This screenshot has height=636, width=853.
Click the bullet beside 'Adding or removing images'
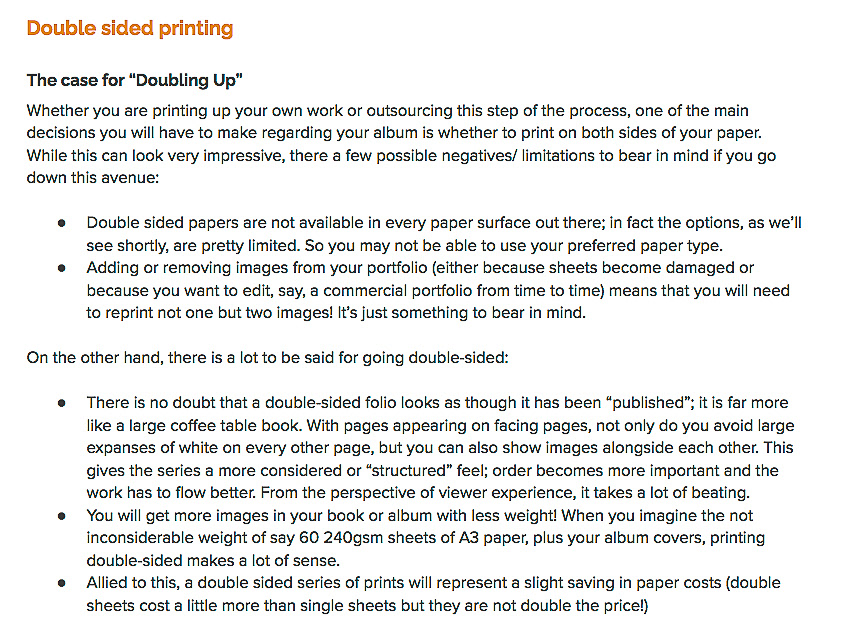tap(61, 268)
